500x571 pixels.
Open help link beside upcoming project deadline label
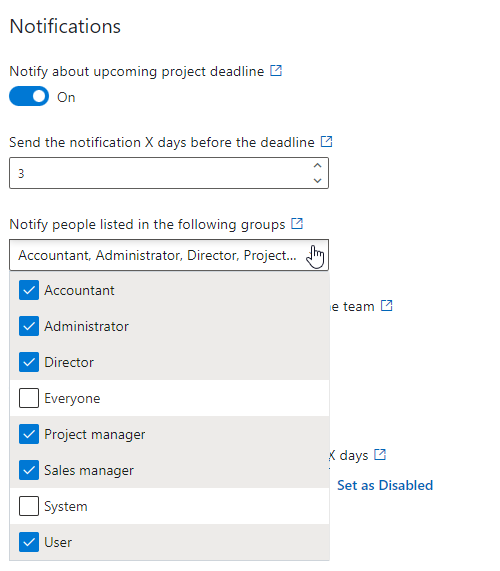tap(276, 70)
